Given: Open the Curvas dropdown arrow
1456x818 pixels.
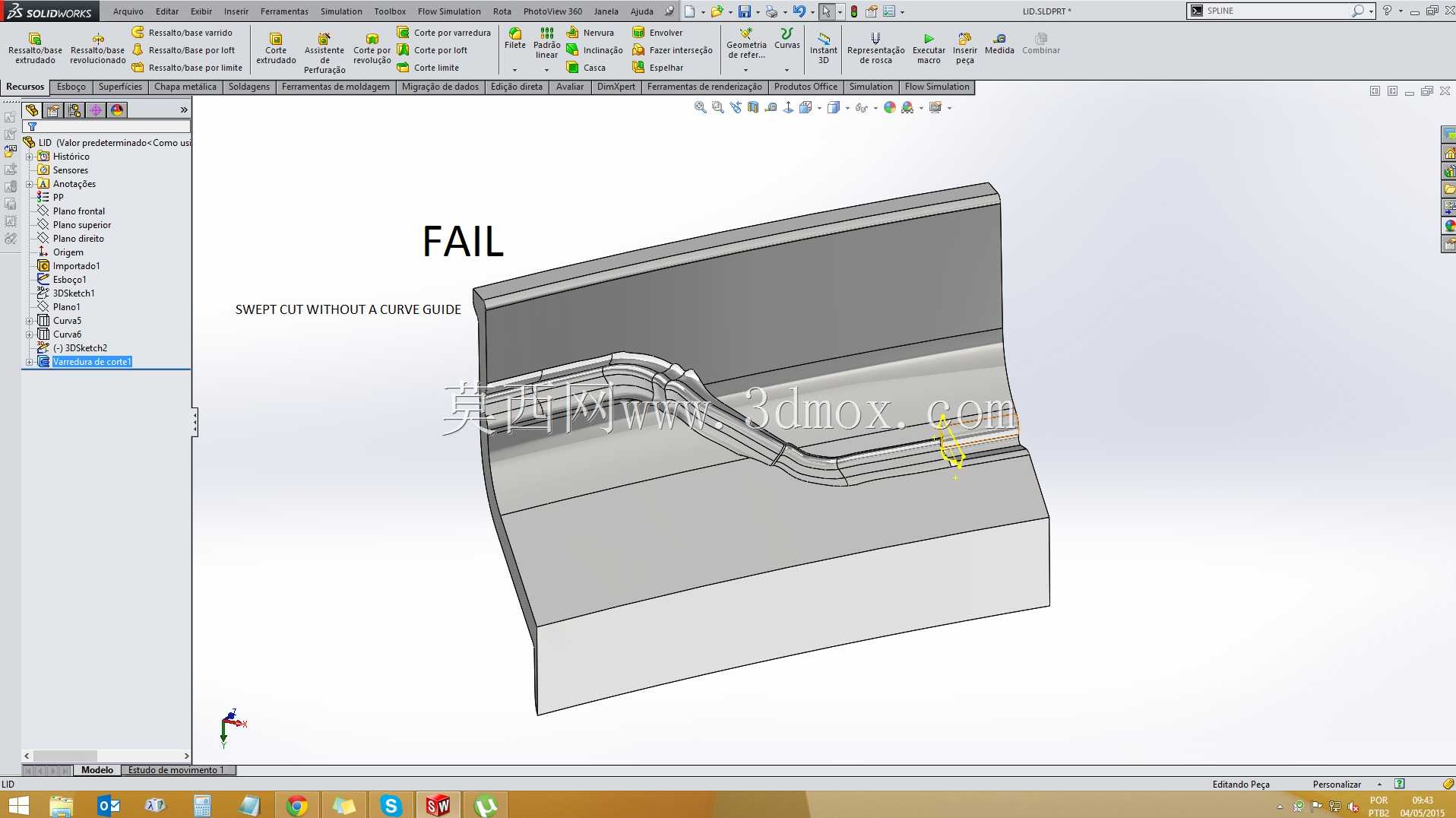Looking at the screenshot, I should 787,70.
